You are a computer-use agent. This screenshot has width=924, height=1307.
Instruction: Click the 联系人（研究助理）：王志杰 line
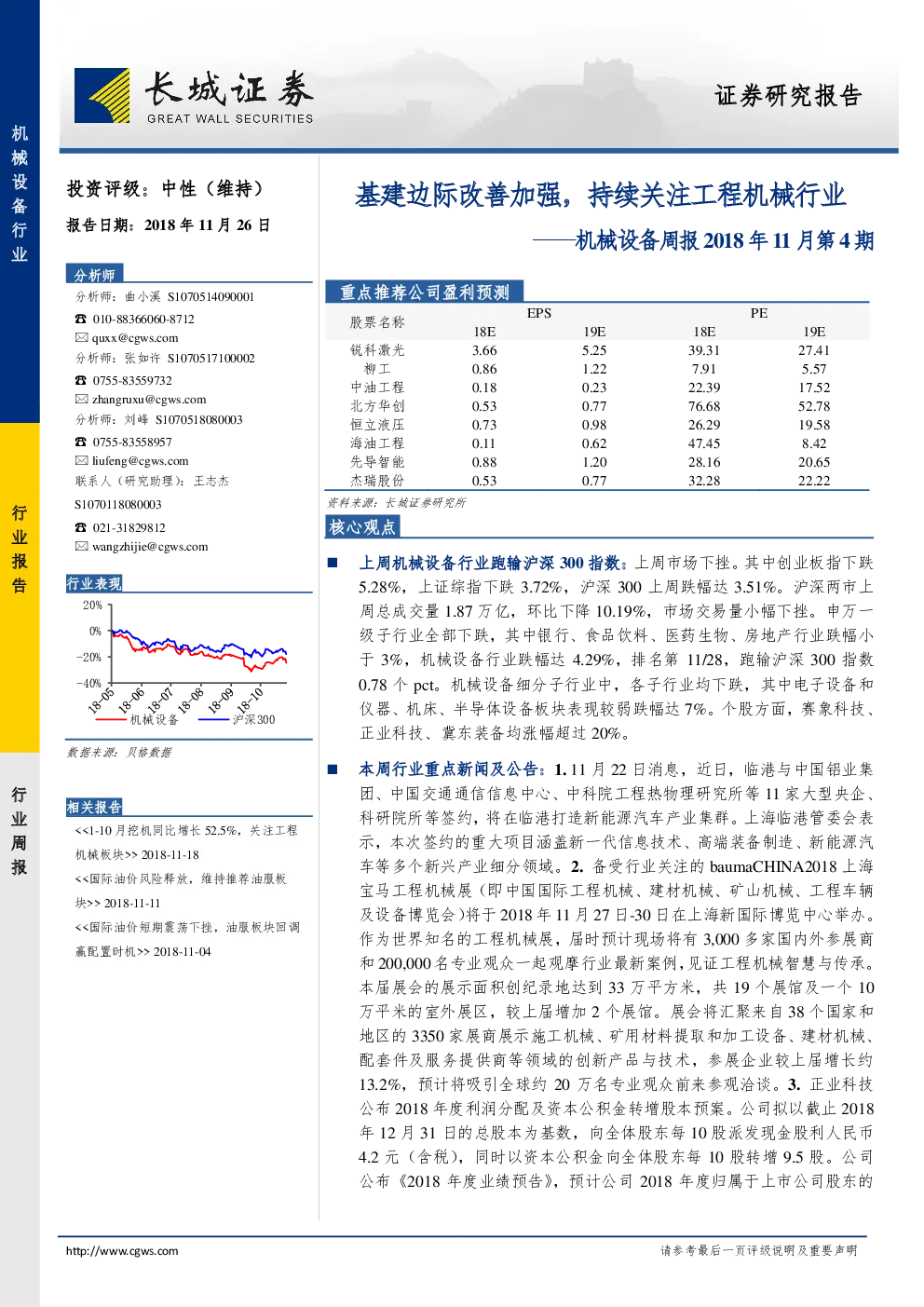(x=152, y=481)
